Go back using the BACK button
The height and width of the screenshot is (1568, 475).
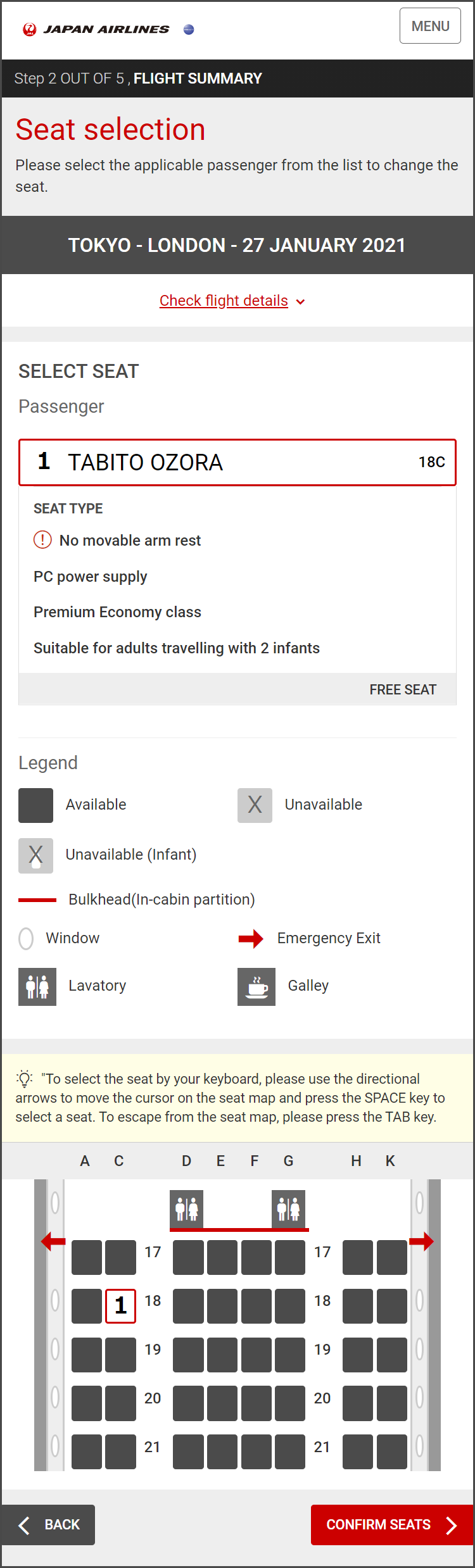(49, 1525)
